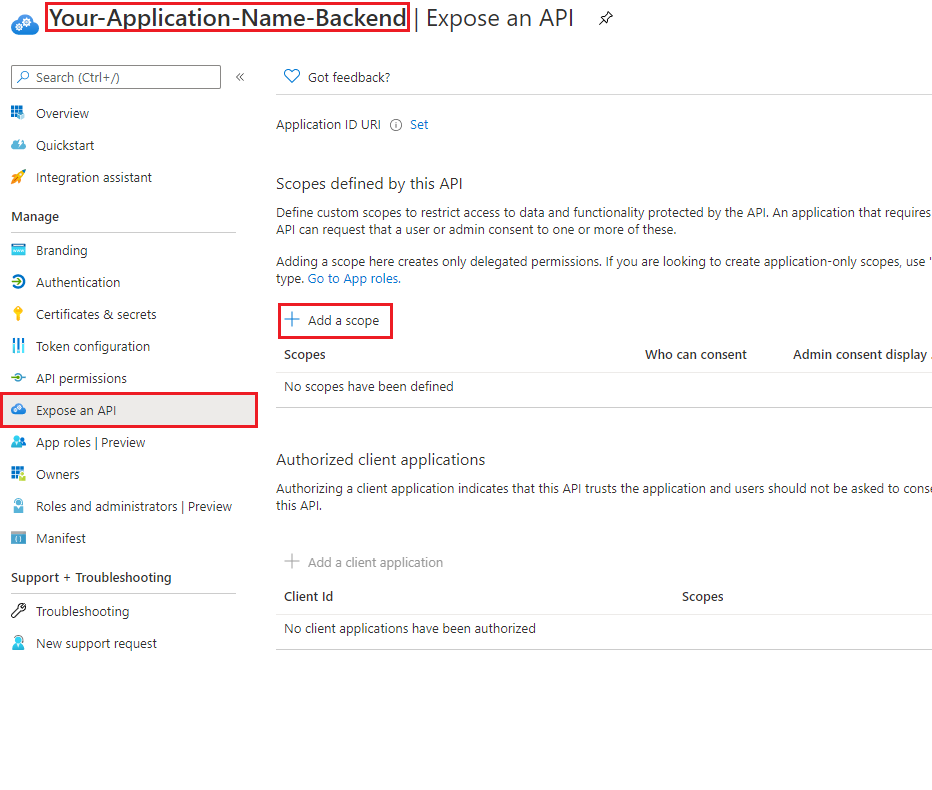Open the Manifest editor
The height and width of the screenshot is (790, 932).
click(x=61, y=539)
